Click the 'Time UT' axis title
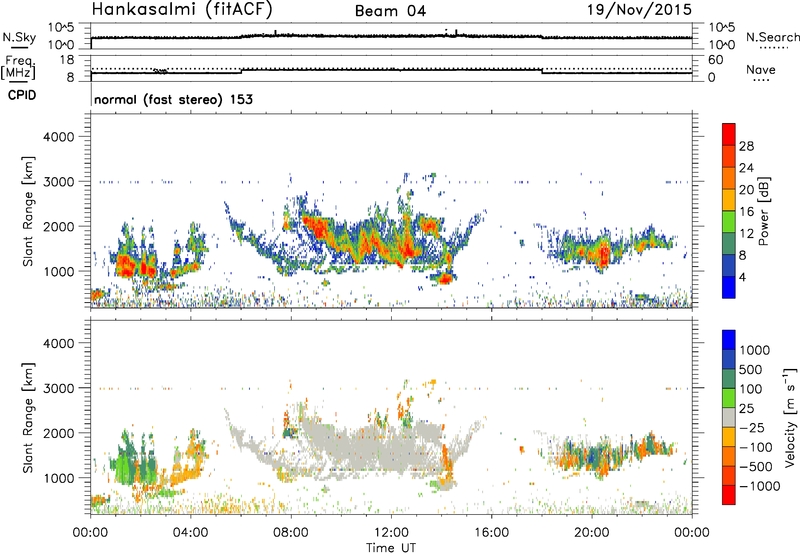 coord(391,548)
